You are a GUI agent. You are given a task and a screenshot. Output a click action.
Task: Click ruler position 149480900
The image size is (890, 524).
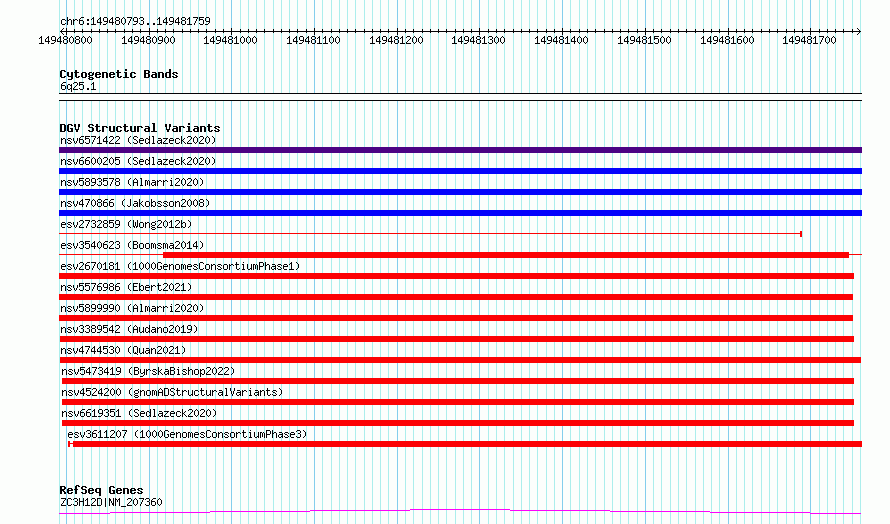coord(148,40)
